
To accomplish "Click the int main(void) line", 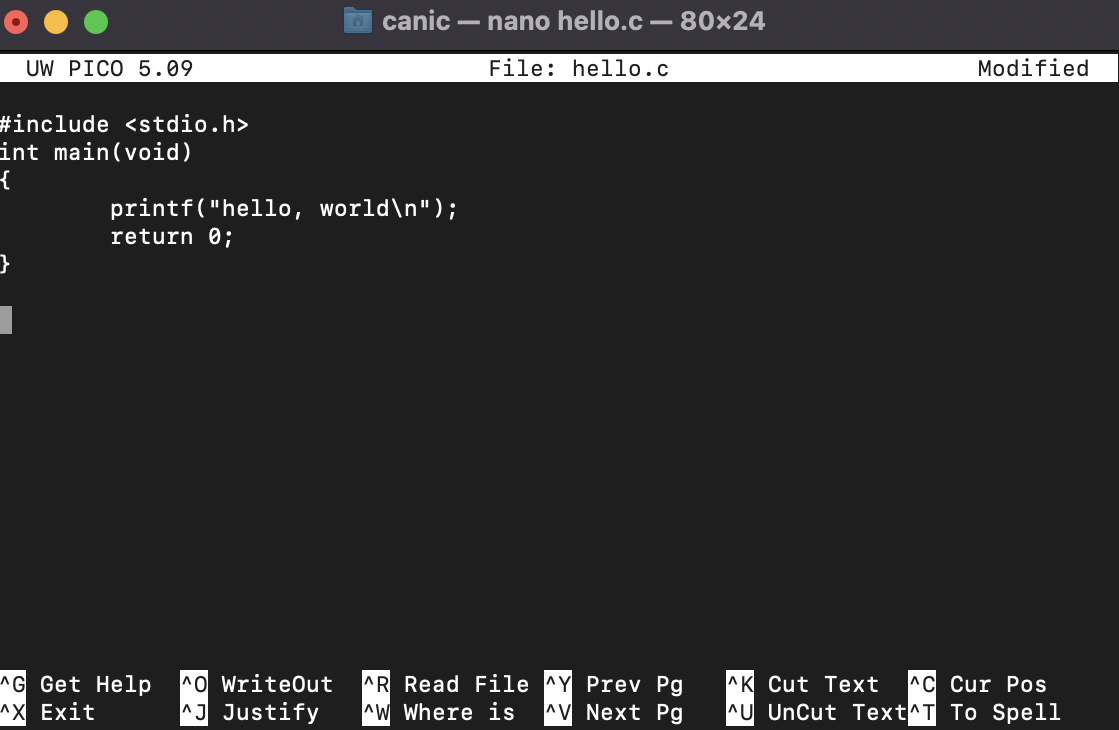I will coord(96,152).
